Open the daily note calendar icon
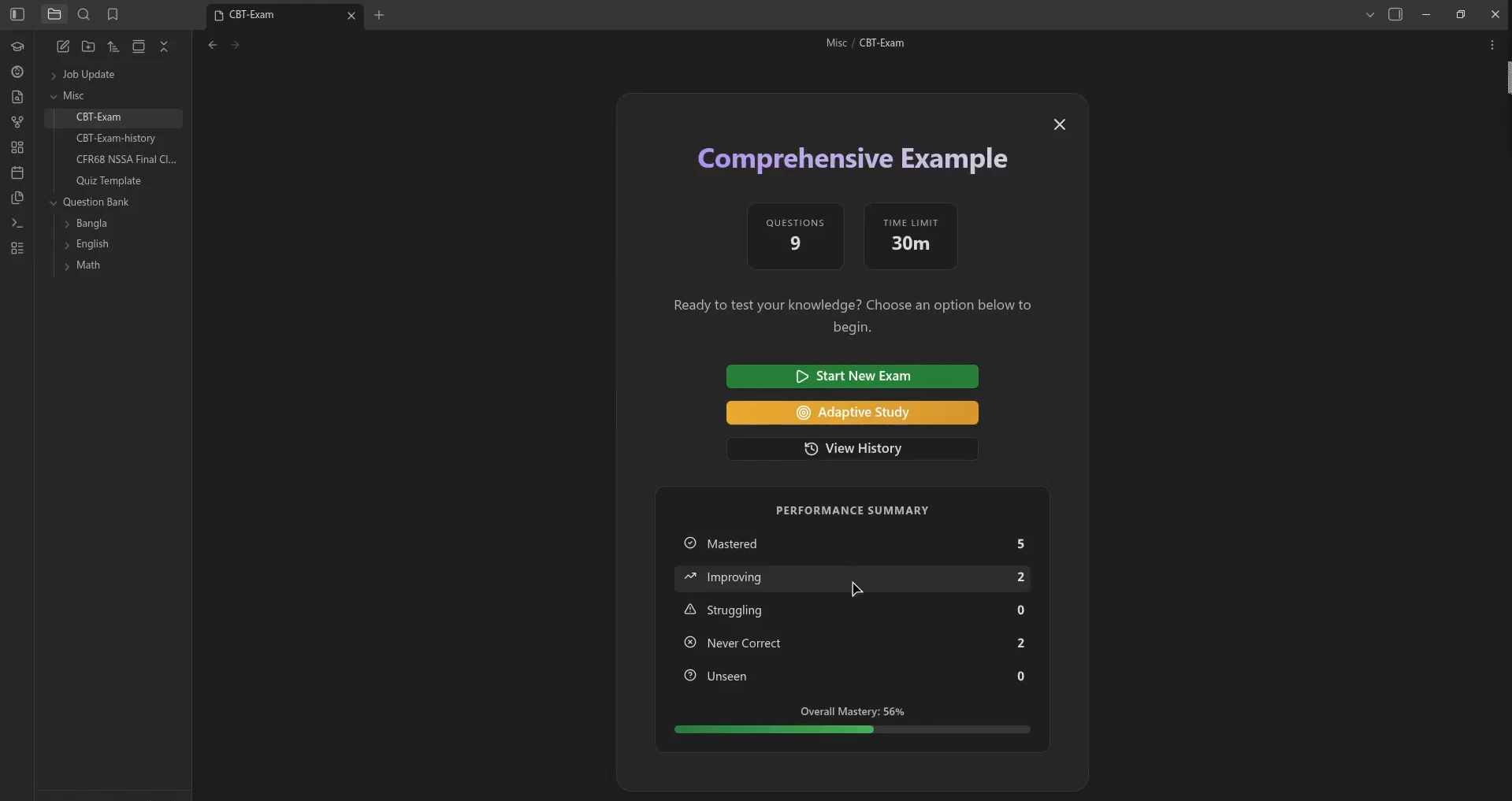This screenshot has width=1512, height=801. coord(17,172)
